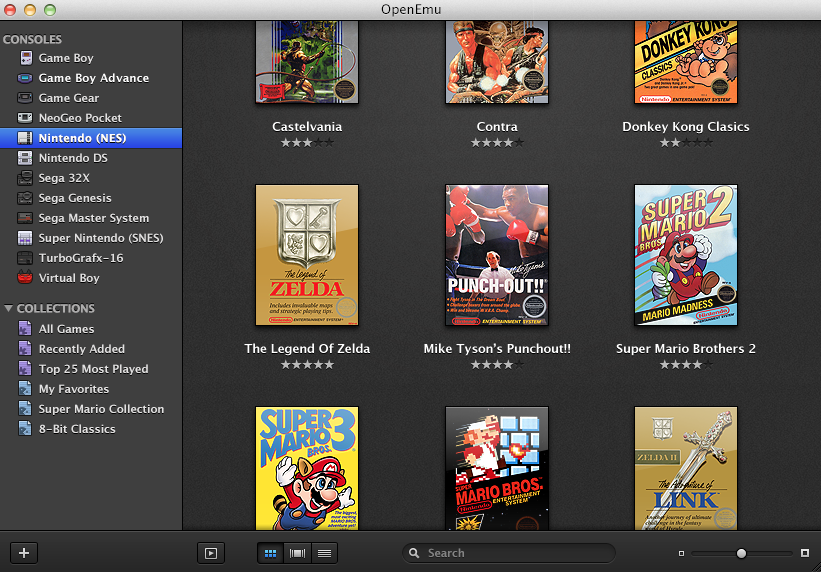Screen dimensions: 821x572
Task: Change rating under Super Mario Brothers 2
Action: click(686, 365)
